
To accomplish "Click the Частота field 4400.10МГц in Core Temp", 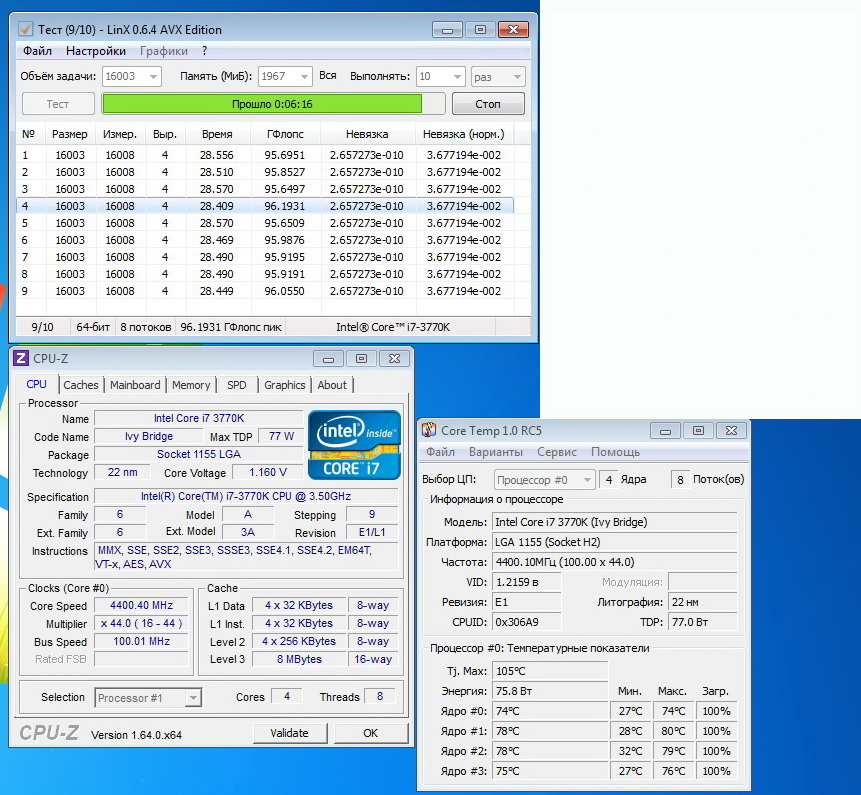I will (614, 562).
